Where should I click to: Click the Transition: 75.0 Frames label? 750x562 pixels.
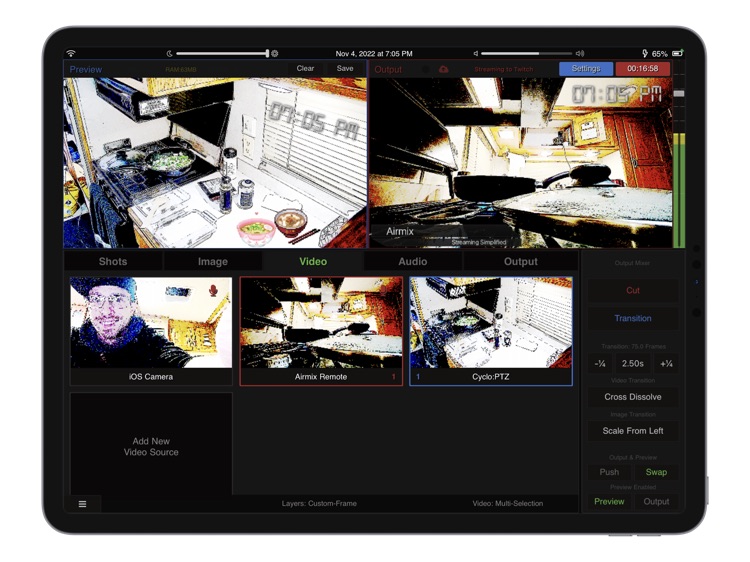(x=633, y=346)
